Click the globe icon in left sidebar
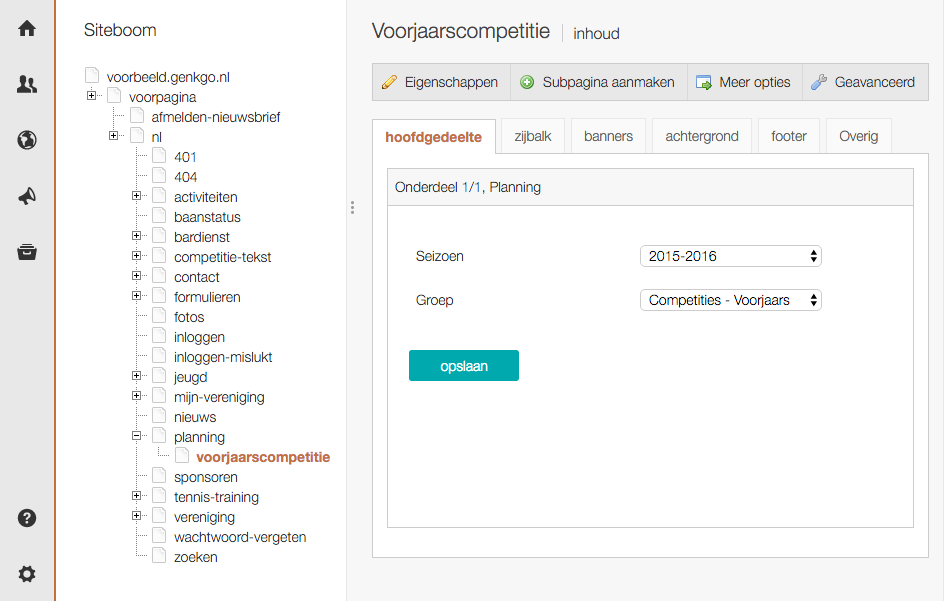Image resolution: width=944 pixels, height=601 pixels. [27, 140]
